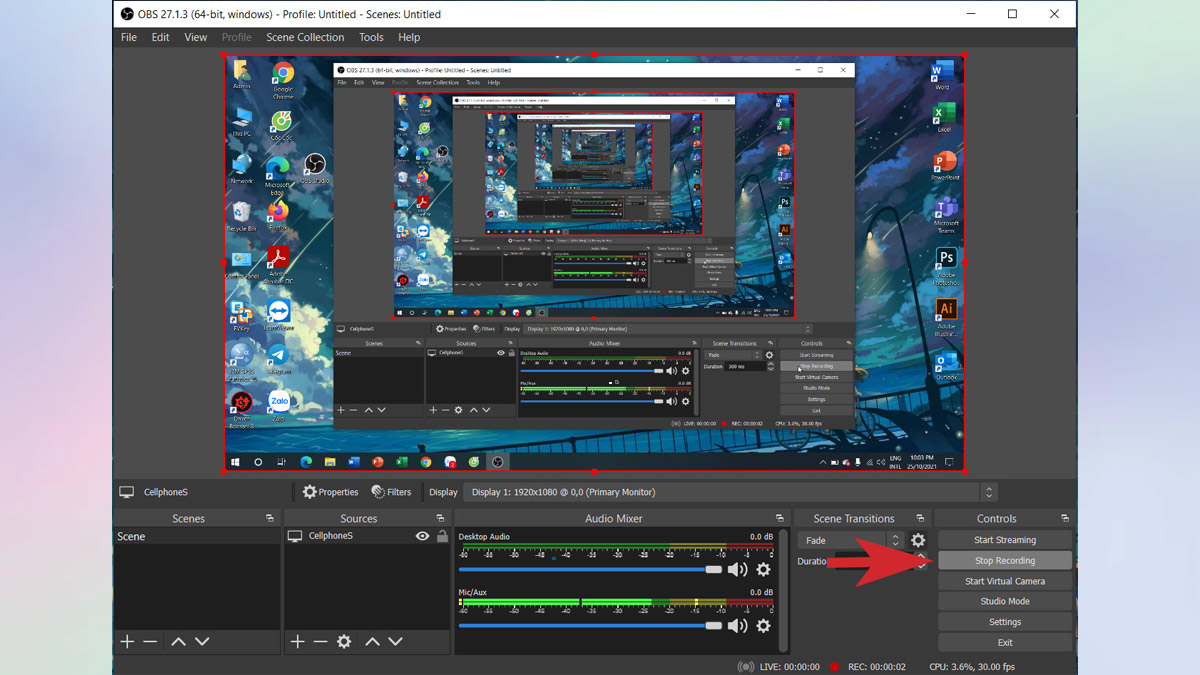1200x675 pixels.
Task: Open the Scene Collection menu
Action: coord(305,37)
